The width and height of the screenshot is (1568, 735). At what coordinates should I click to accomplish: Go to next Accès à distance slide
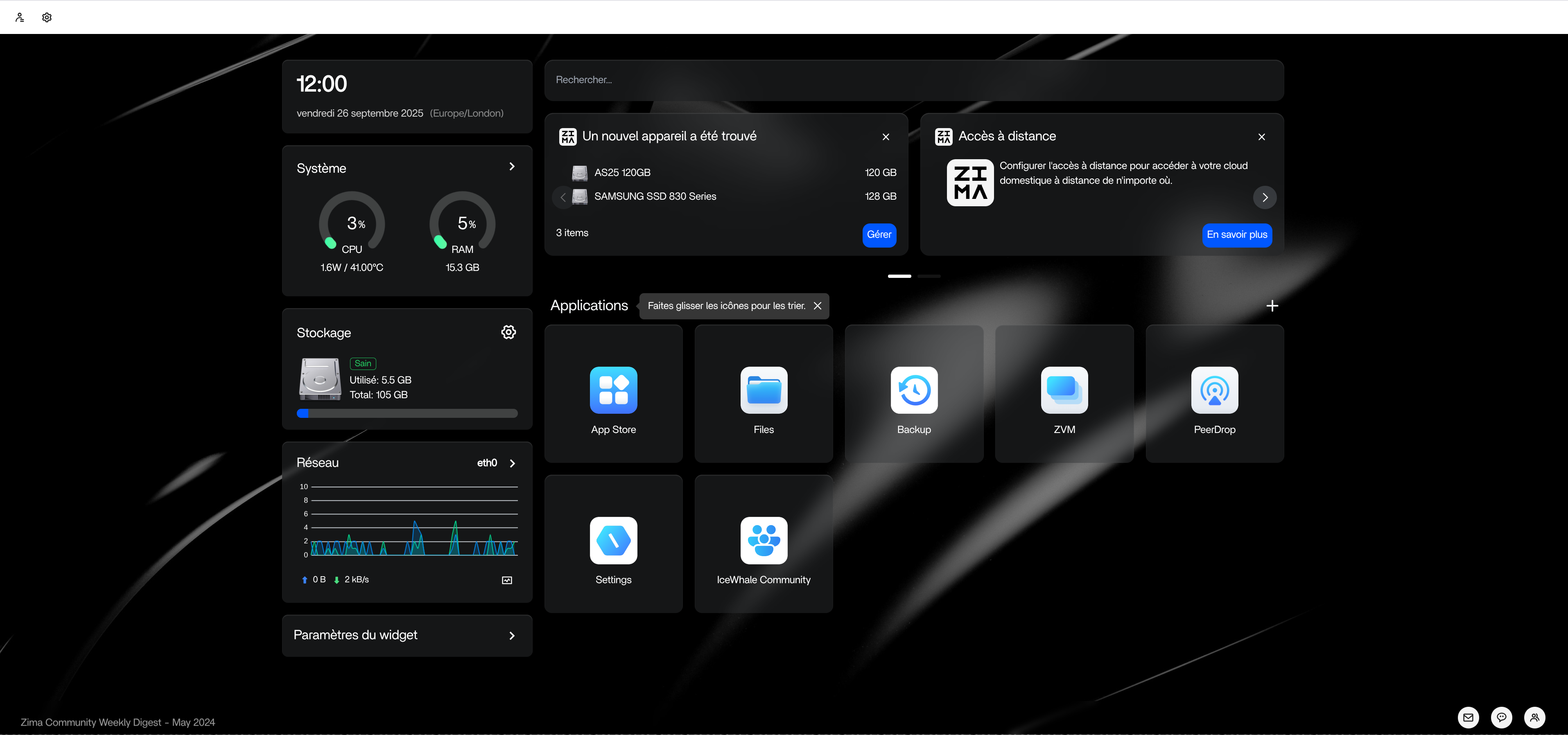[x=1264, y=198]
